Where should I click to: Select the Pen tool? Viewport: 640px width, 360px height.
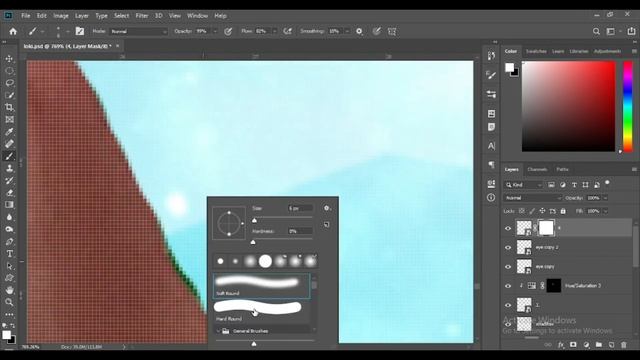pyautogui.click(x=9, y=242)
